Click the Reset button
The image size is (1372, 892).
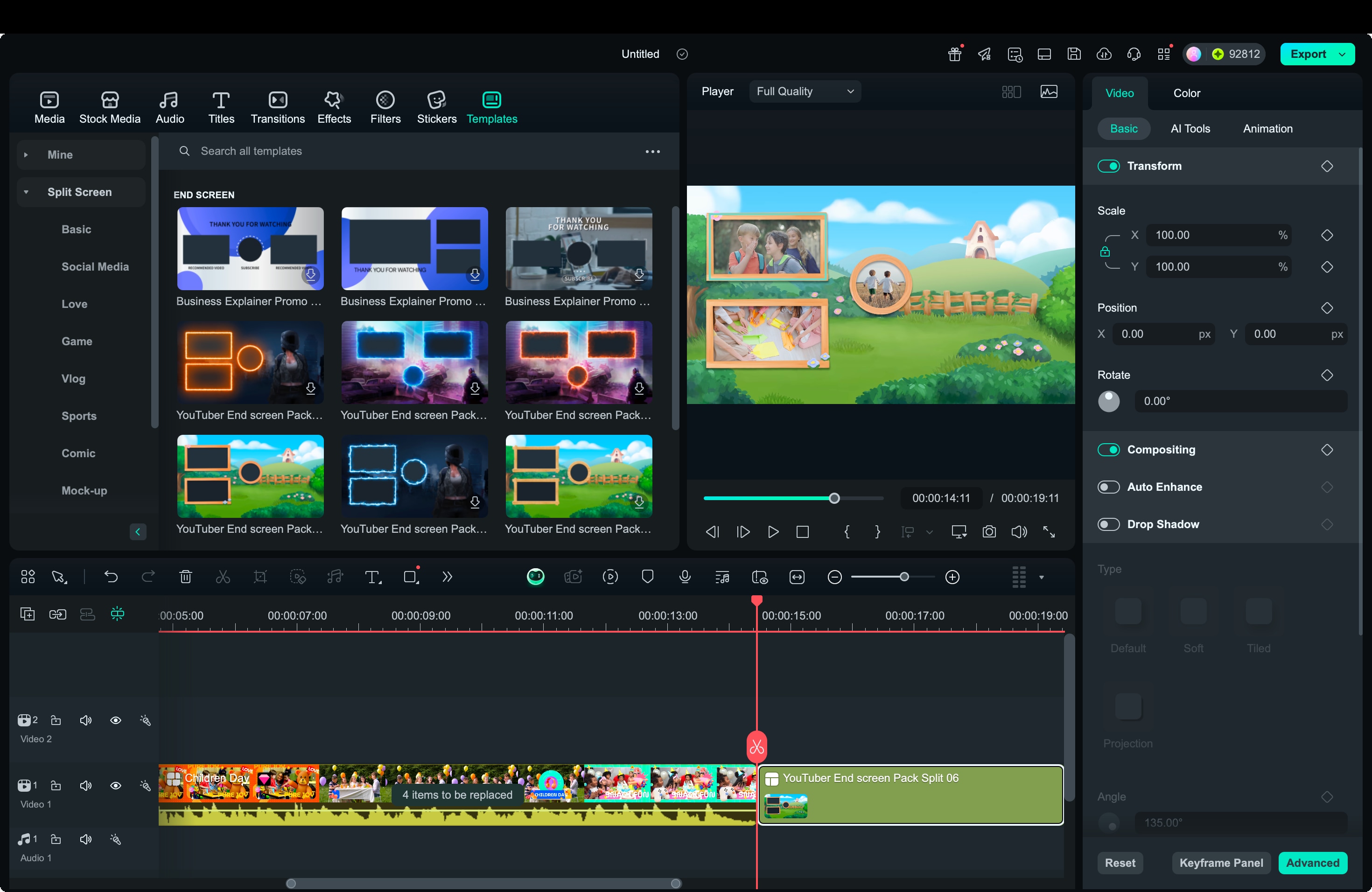tap(1120, 863)
